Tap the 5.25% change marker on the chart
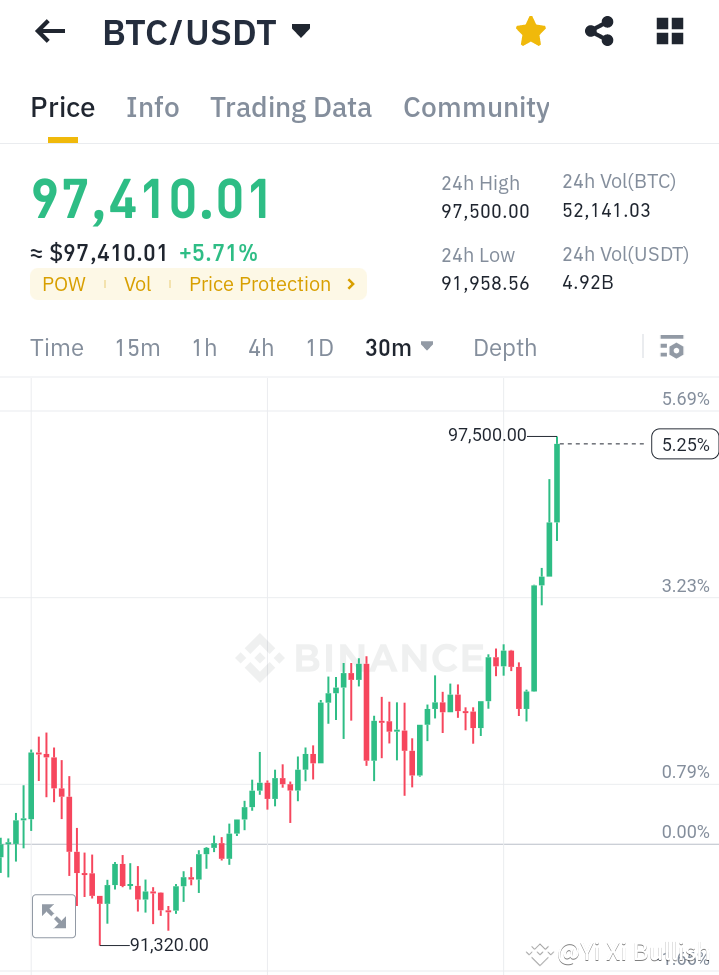719x975 pixels. coord(684,443)
